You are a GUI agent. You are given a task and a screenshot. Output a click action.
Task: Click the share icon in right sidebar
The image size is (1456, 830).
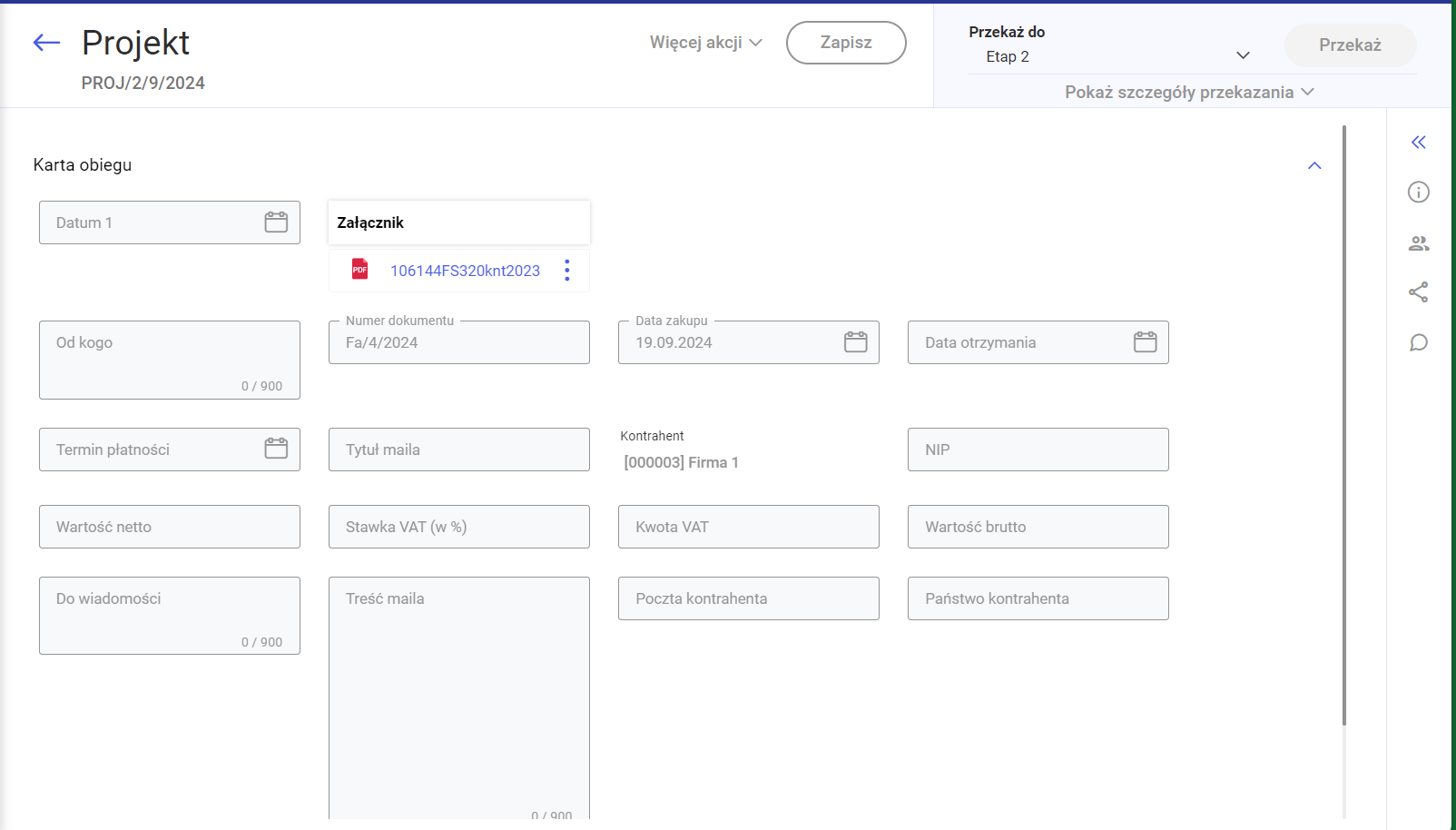pyautogui.click(x=1418, y=292)
